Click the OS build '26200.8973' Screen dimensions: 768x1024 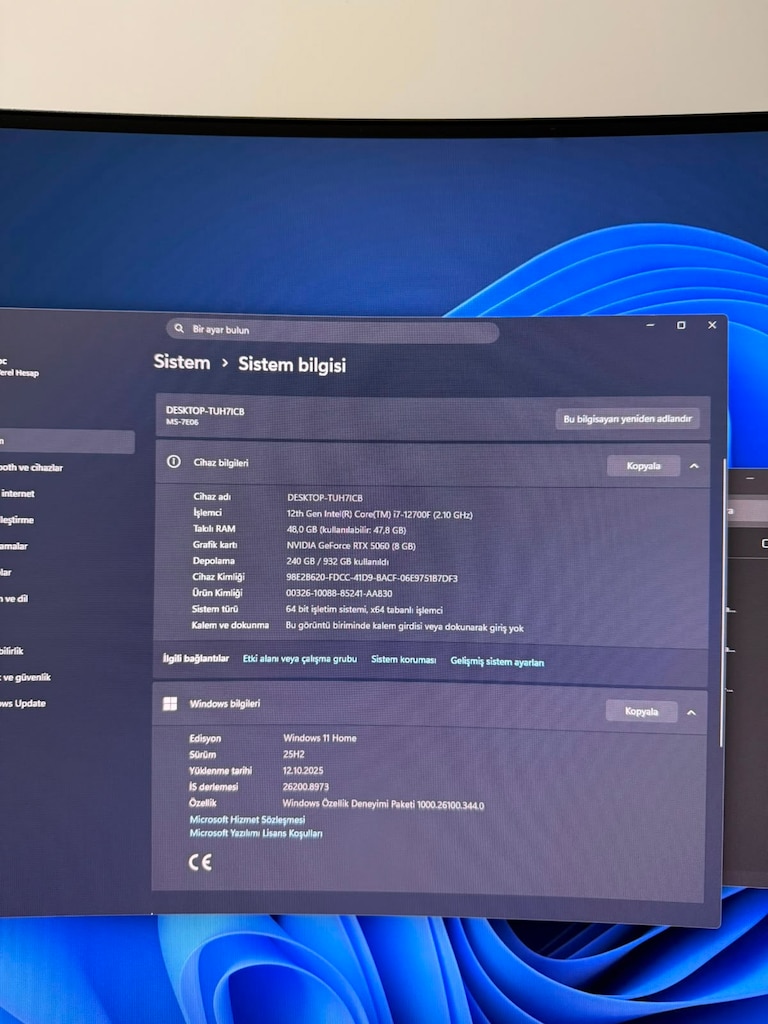coord(306,787)
